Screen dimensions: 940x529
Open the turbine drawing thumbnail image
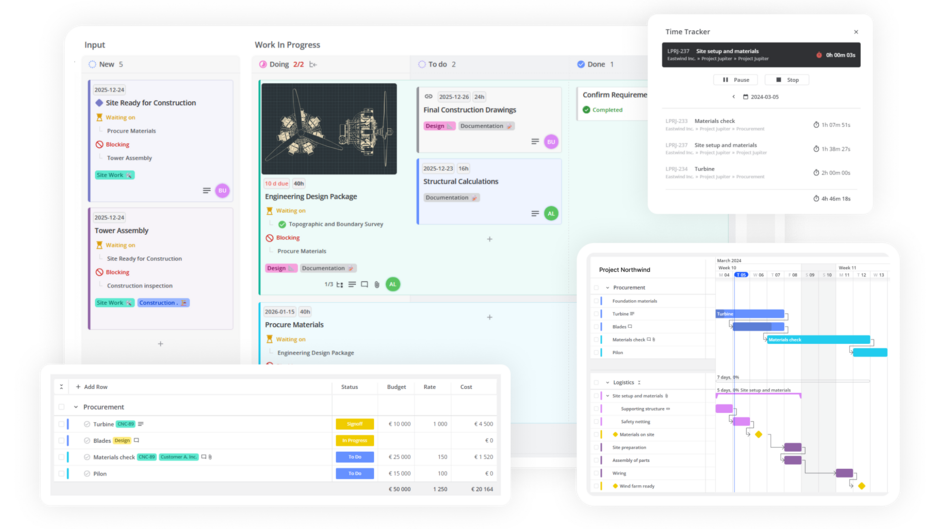329,129
